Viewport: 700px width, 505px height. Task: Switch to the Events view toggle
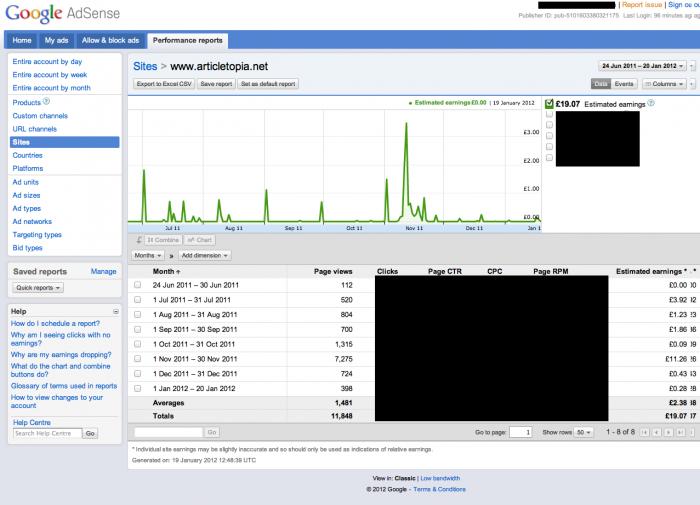624,83
